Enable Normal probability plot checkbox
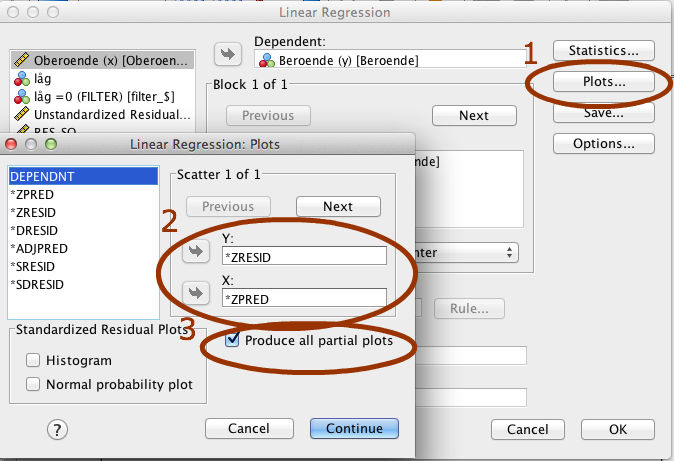The width and height of the screenshot is (674, 461). click(x=34, y=384)
